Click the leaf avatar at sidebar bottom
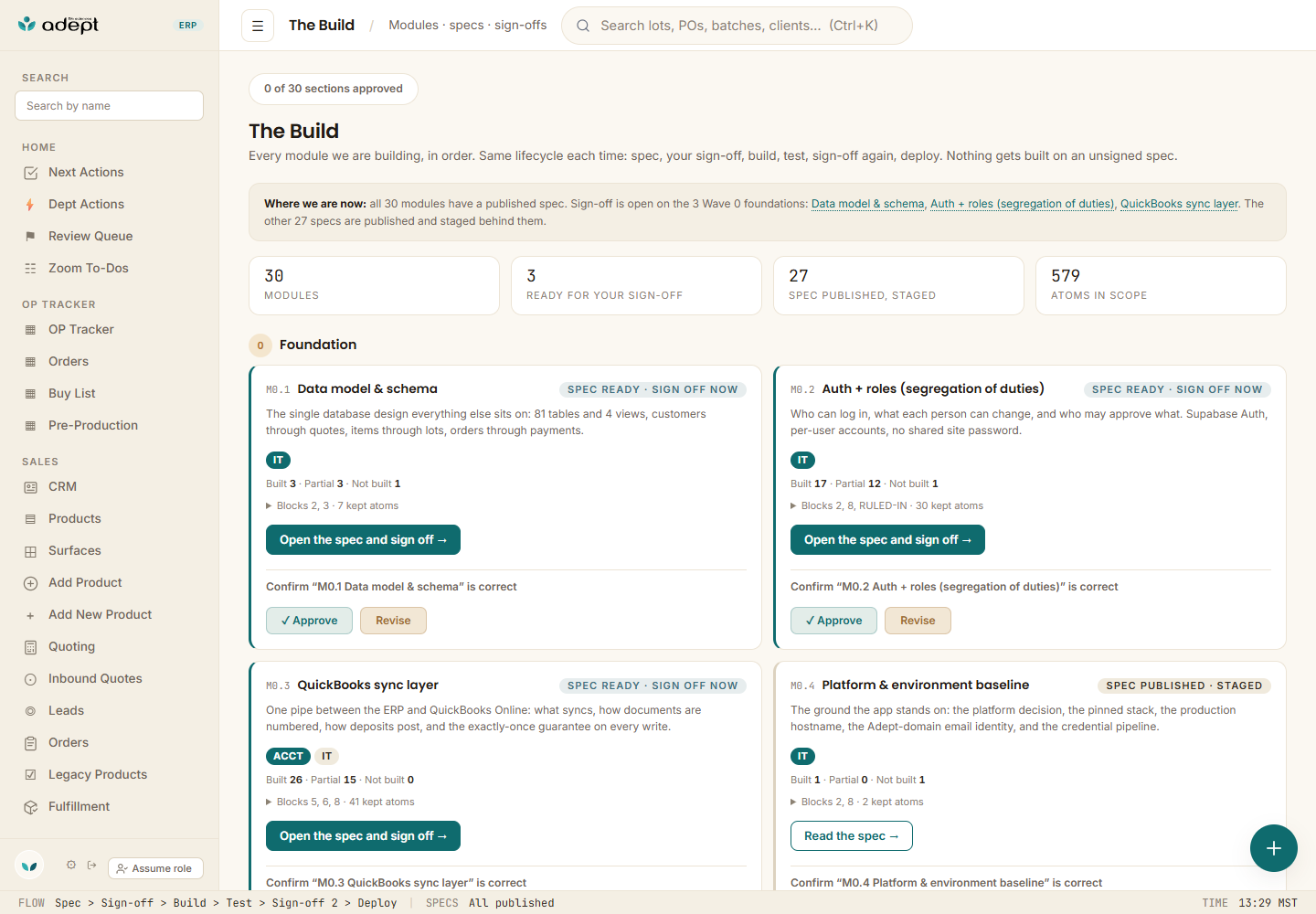The height and width of the screenshot is (914, 1316). (30, 865)
